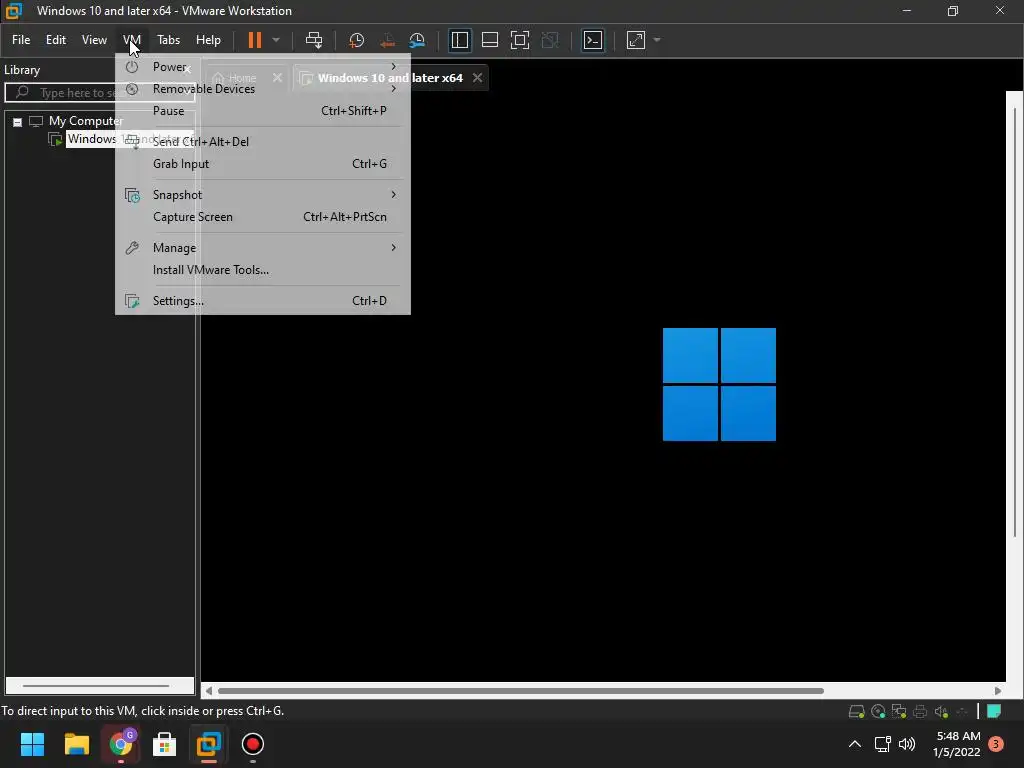The image size is (1024, 768).
Task: Open the Windows Start button
Action: pos(32,744)
